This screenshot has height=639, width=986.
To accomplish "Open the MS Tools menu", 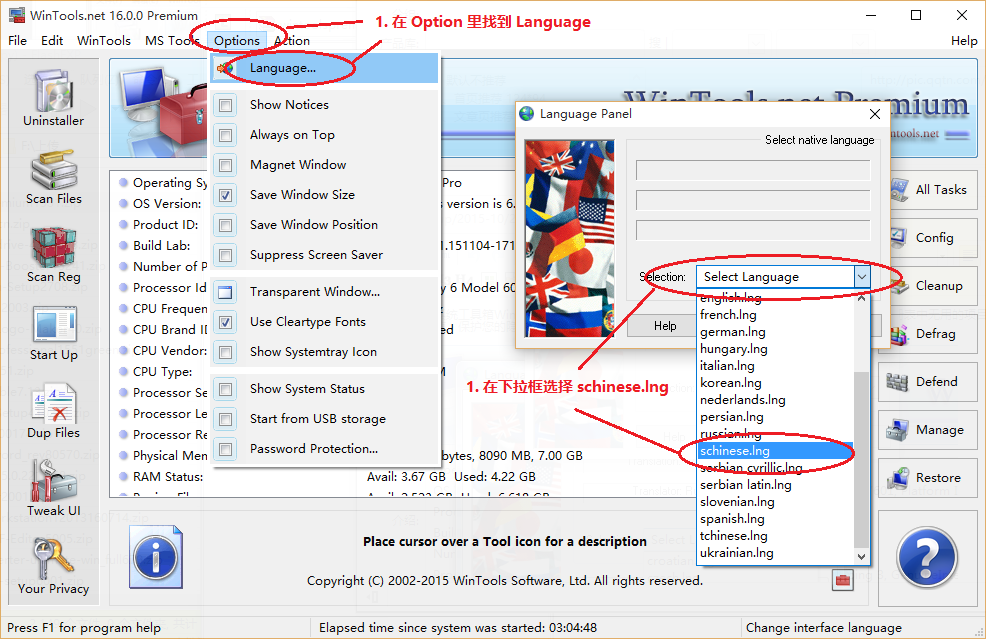I will 172,41.
